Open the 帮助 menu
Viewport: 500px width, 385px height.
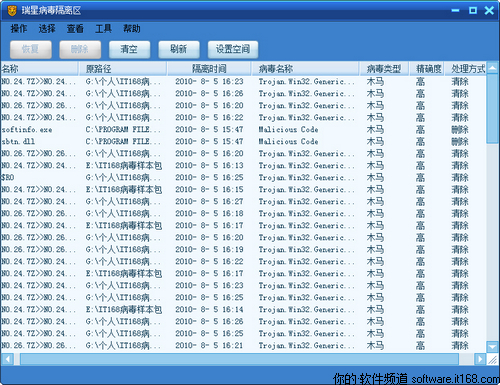132,29
